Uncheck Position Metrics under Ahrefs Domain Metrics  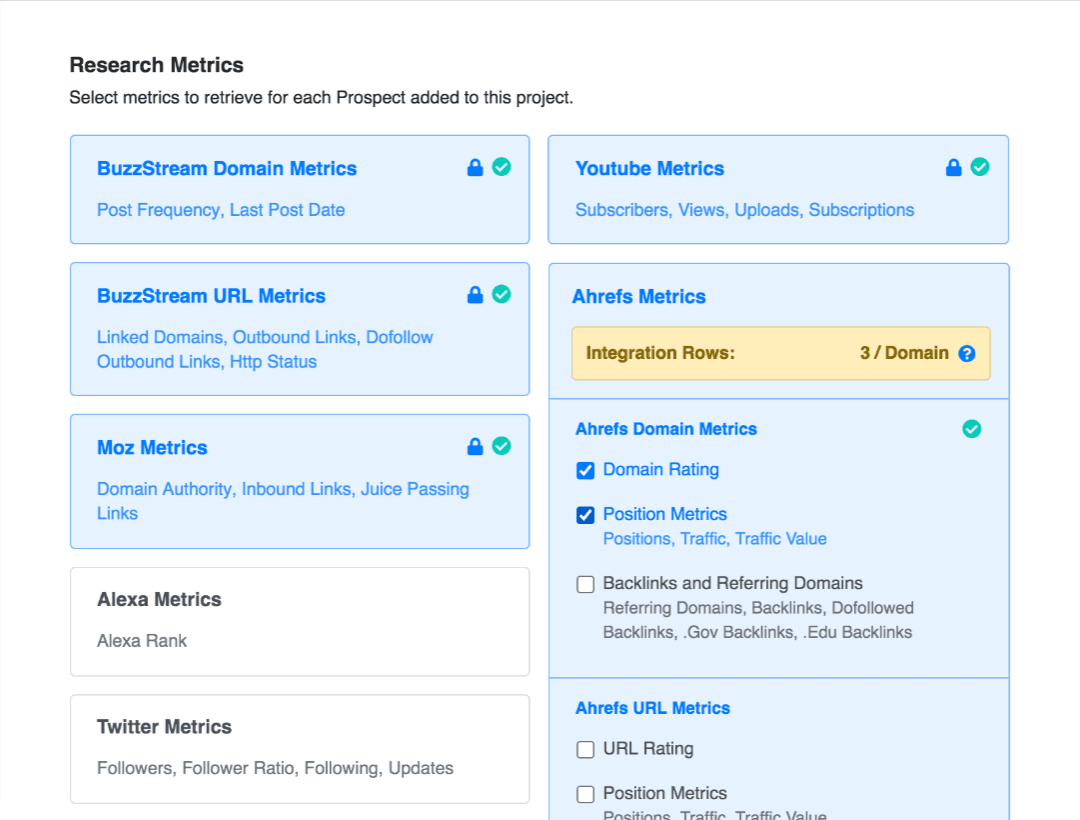[585, 515]
